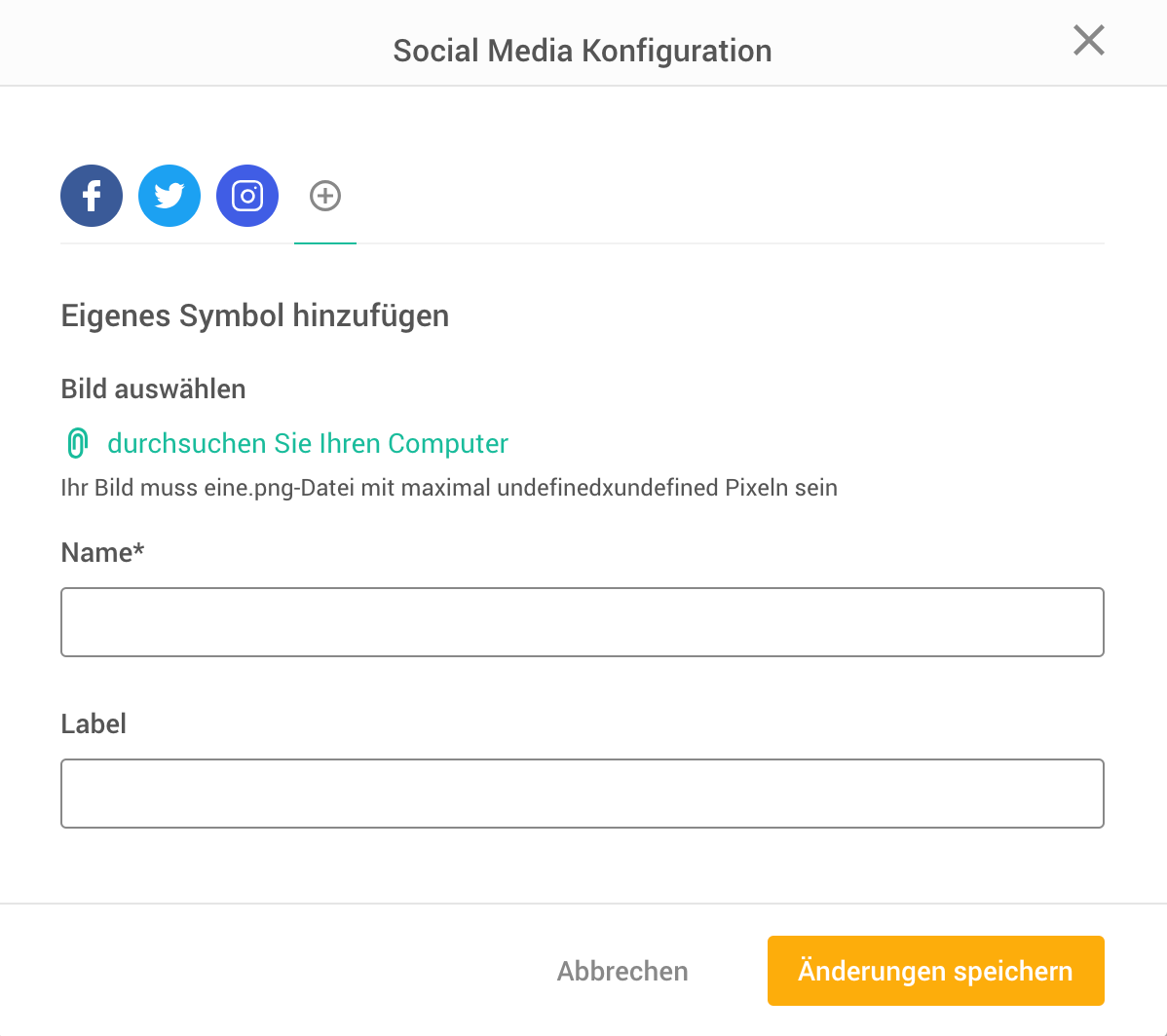Focus the Label text field
The width and height of the screenshot is (1167, 1036).
[x=583, y=794]
